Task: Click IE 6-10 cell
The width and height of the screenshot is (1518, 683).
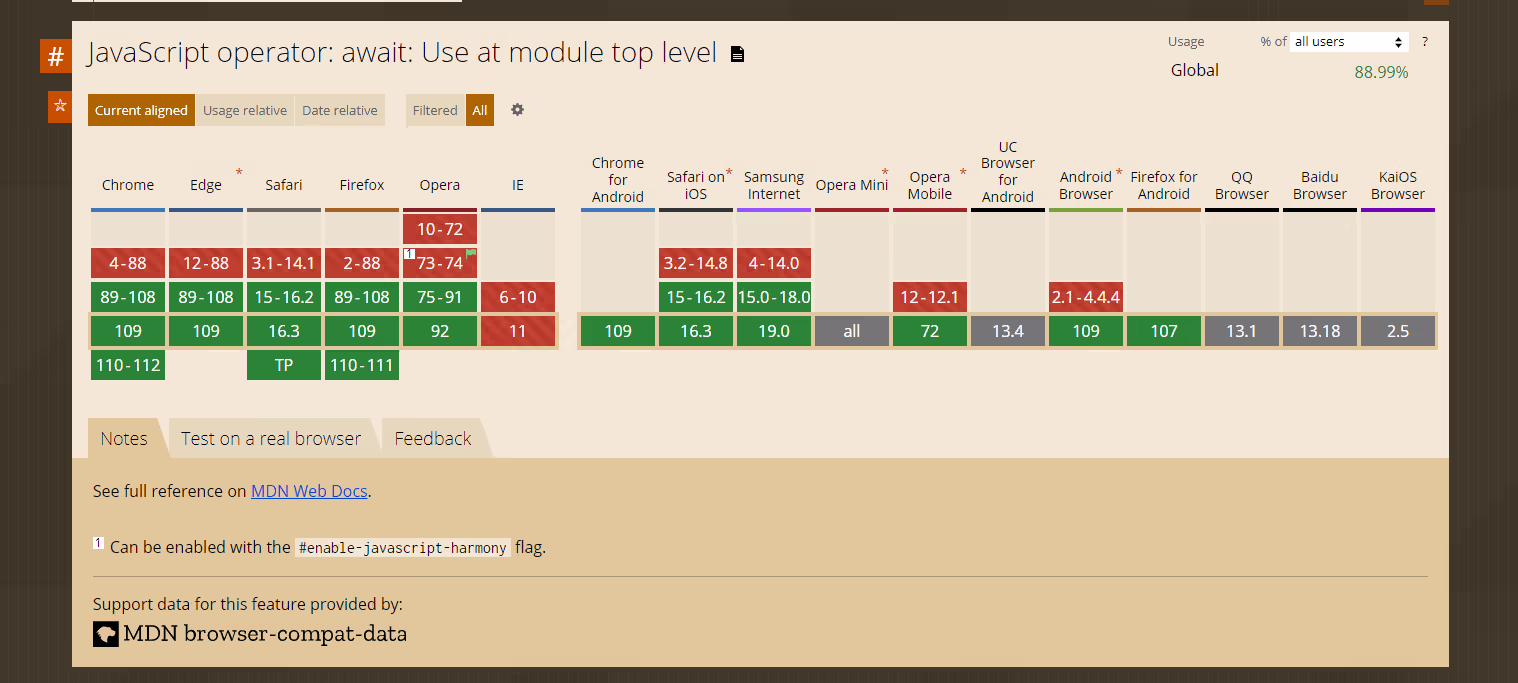Action: coord(518,297)
